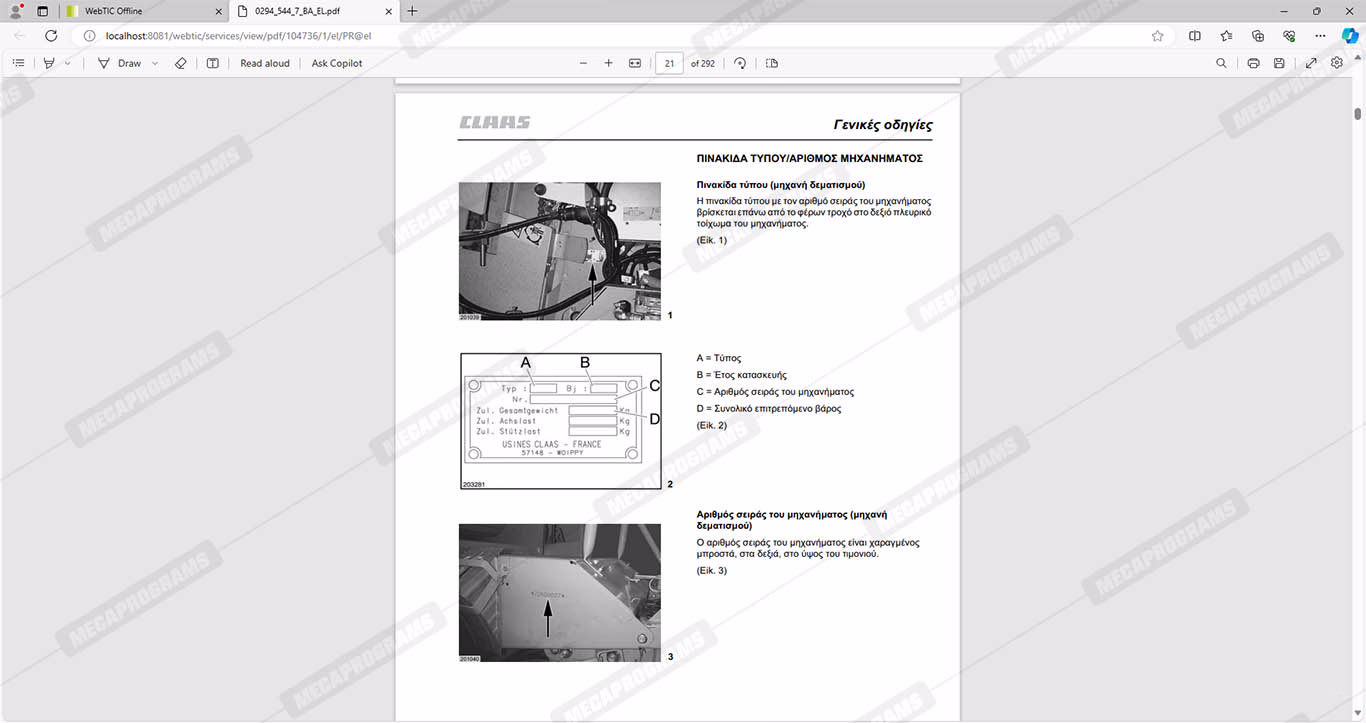Viewport: 1366px width, 723px height.
Task: Open the Copilot sidebar
Action: click(x=1350, y=36)
